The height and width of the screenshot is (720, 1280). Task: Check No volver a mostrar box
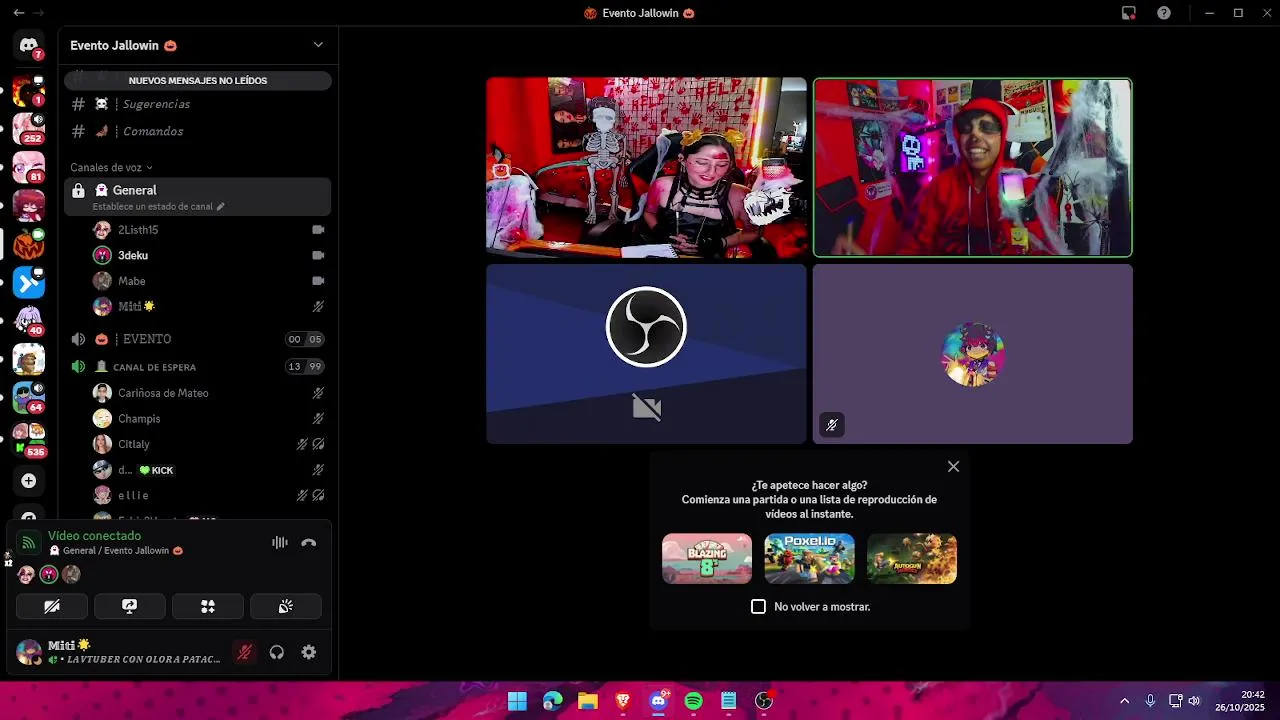[x=758, y=607]
